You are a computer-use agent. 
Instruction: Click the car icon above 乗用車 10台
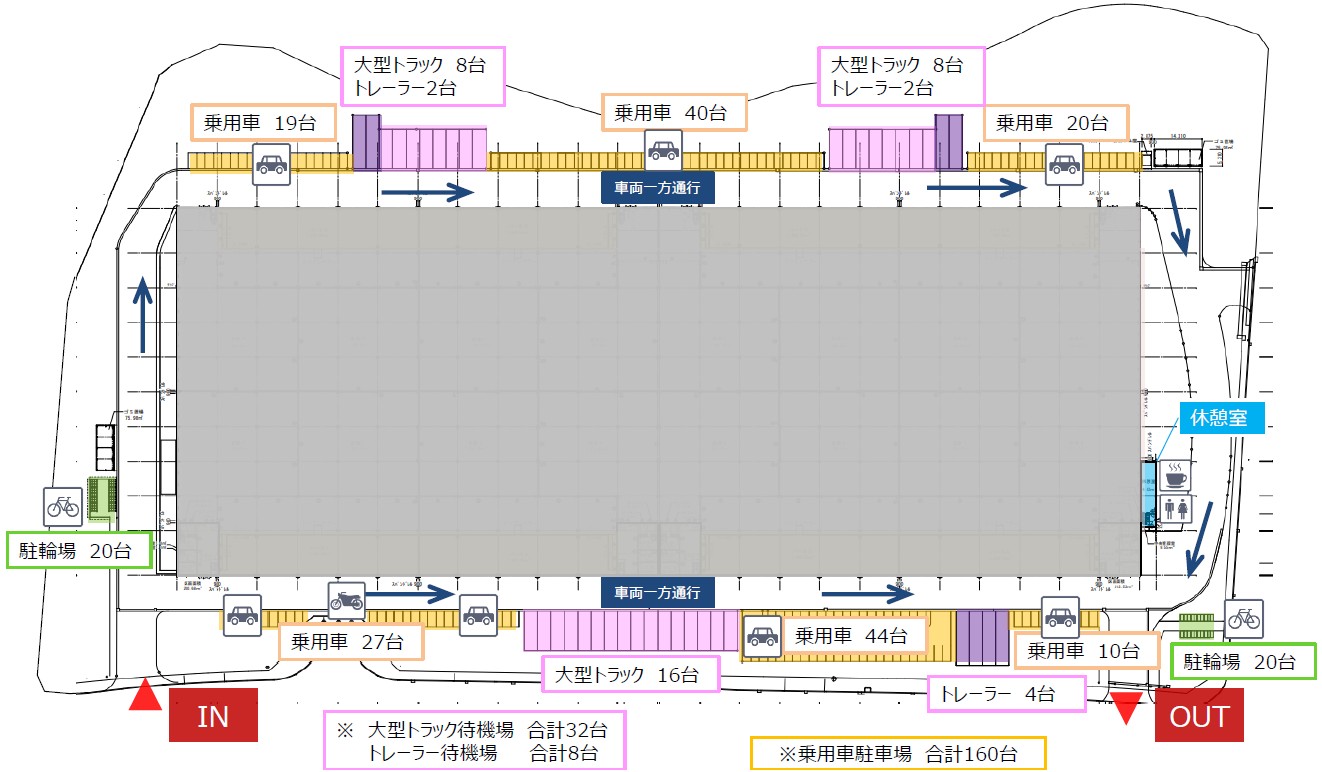[1059, 615]
